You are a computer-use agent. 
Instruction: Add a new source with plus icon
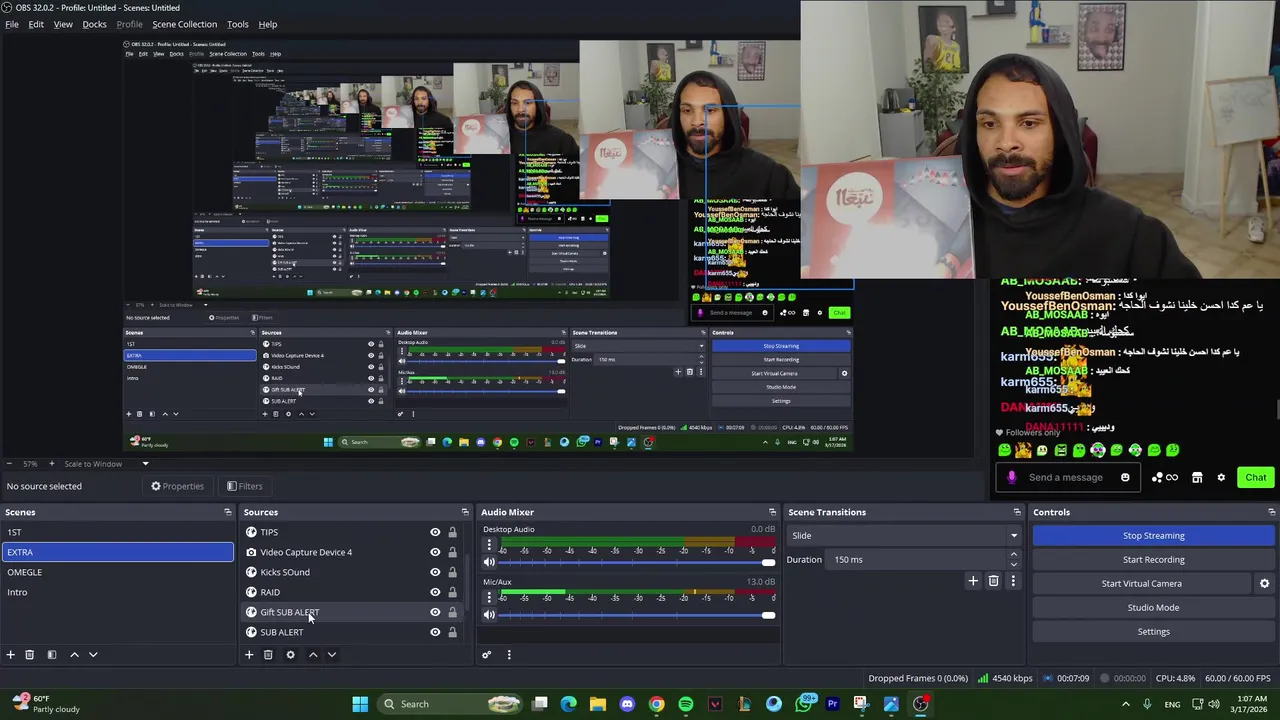(249, 655)
